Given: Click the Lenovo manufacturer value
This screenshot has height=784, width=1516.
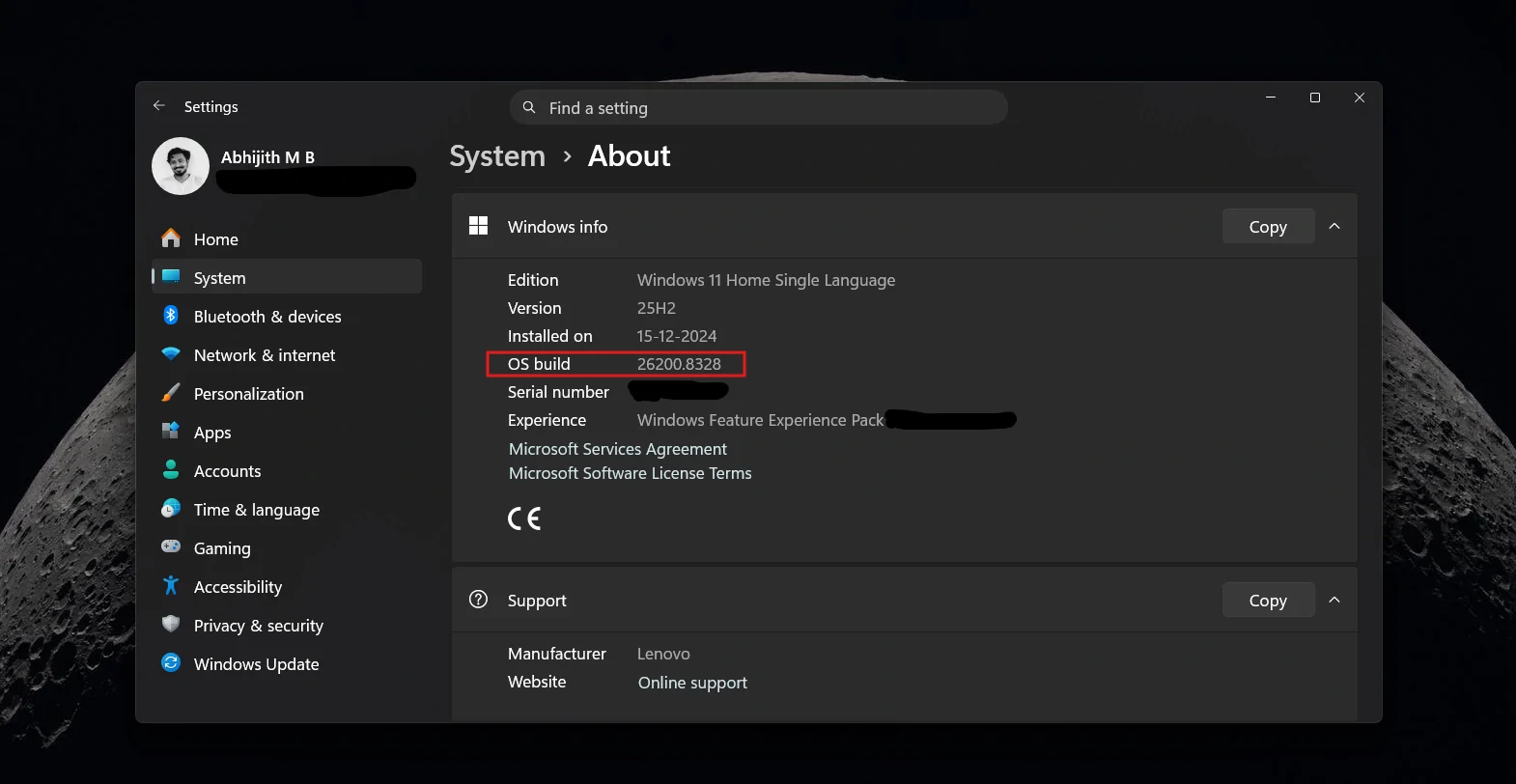Looking at the screenshot, I should [x=663, y=654].
